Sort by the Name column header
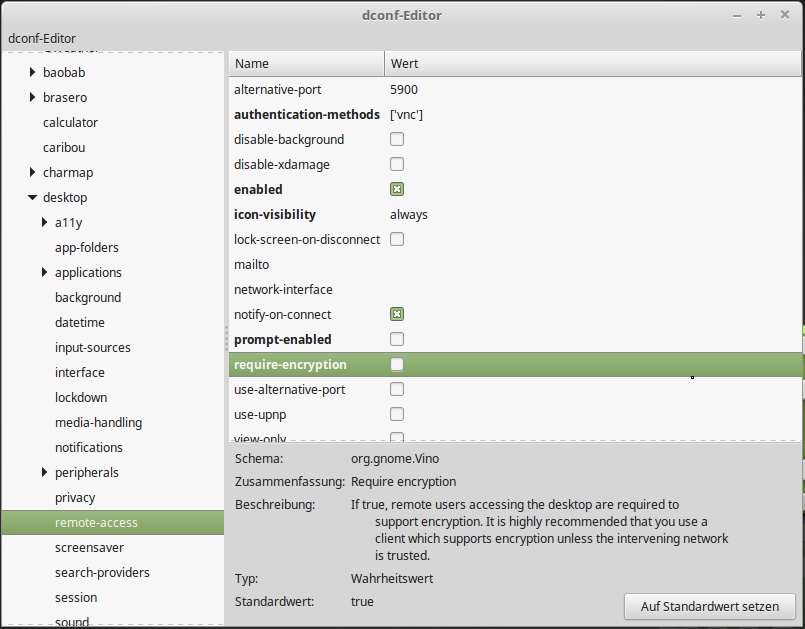The height and width of the screenshot is (629, 805). pos(306,63)
